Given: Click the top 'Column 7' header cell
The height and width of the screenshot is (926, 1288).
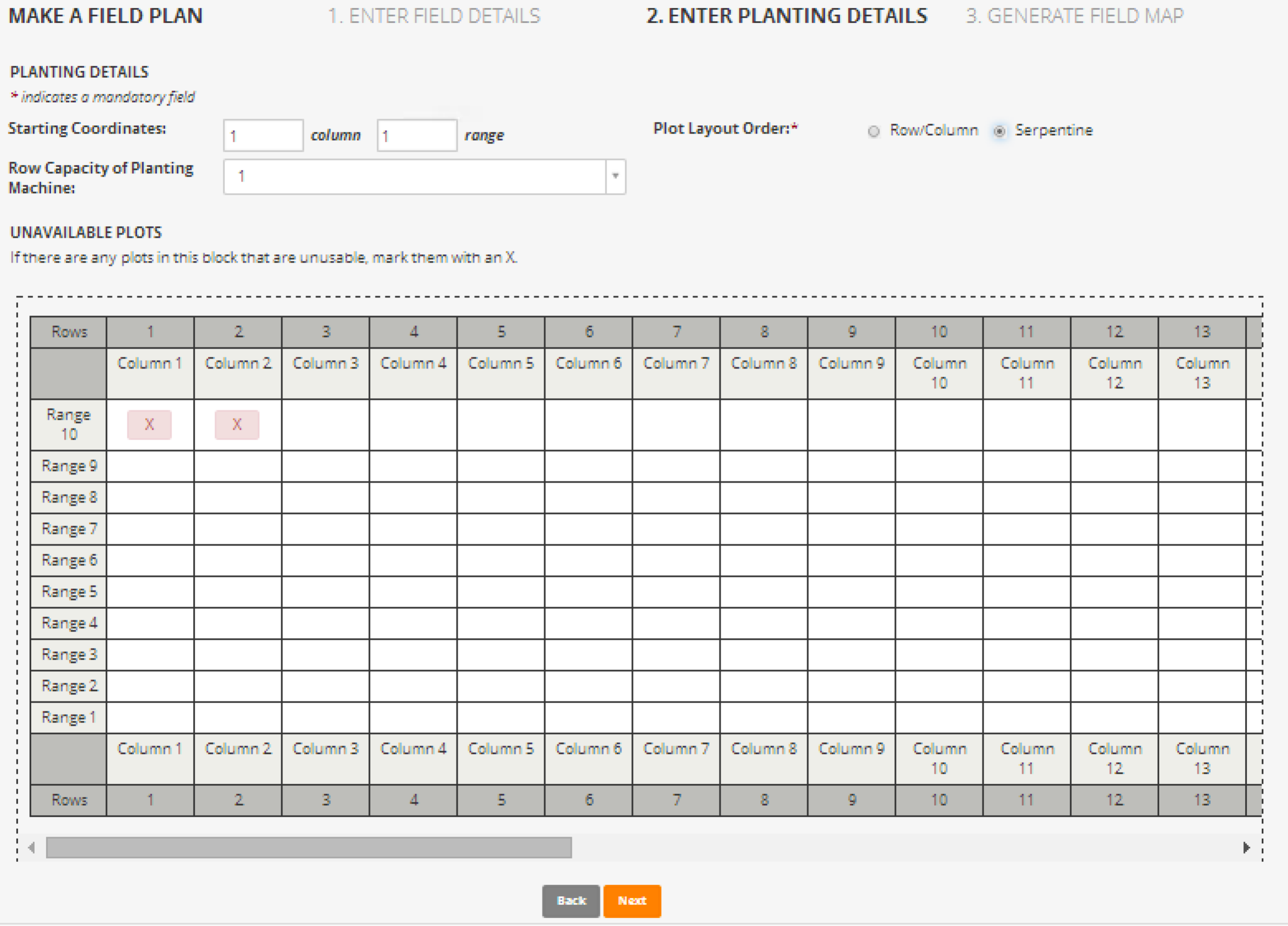Looking at the screenshot, I should point(676,373).
